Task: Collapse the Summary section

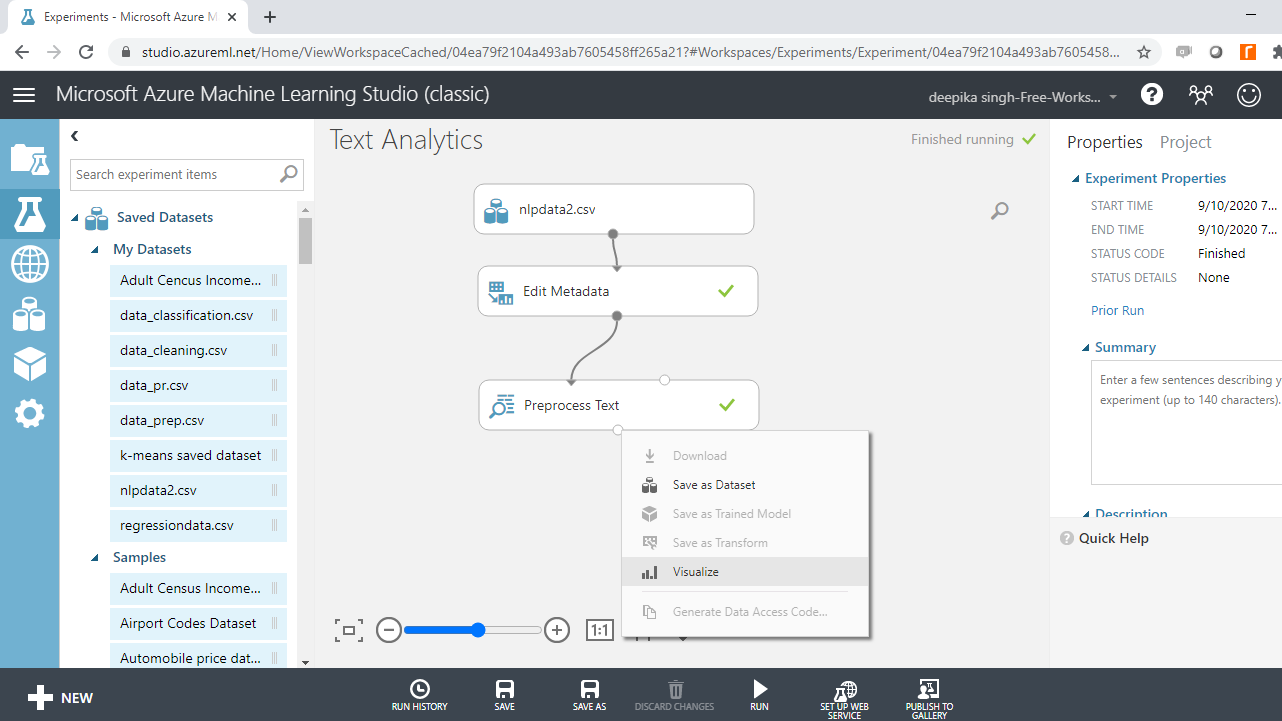Action: tap(1086, 348)
